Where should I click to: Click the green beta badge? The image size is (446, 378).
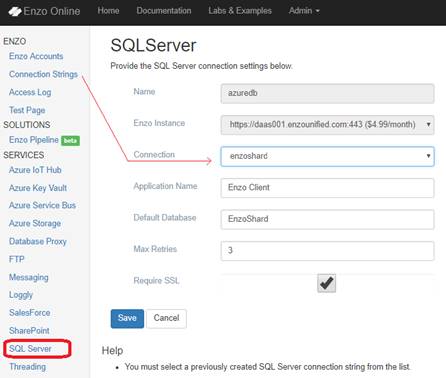click(70, 141)
